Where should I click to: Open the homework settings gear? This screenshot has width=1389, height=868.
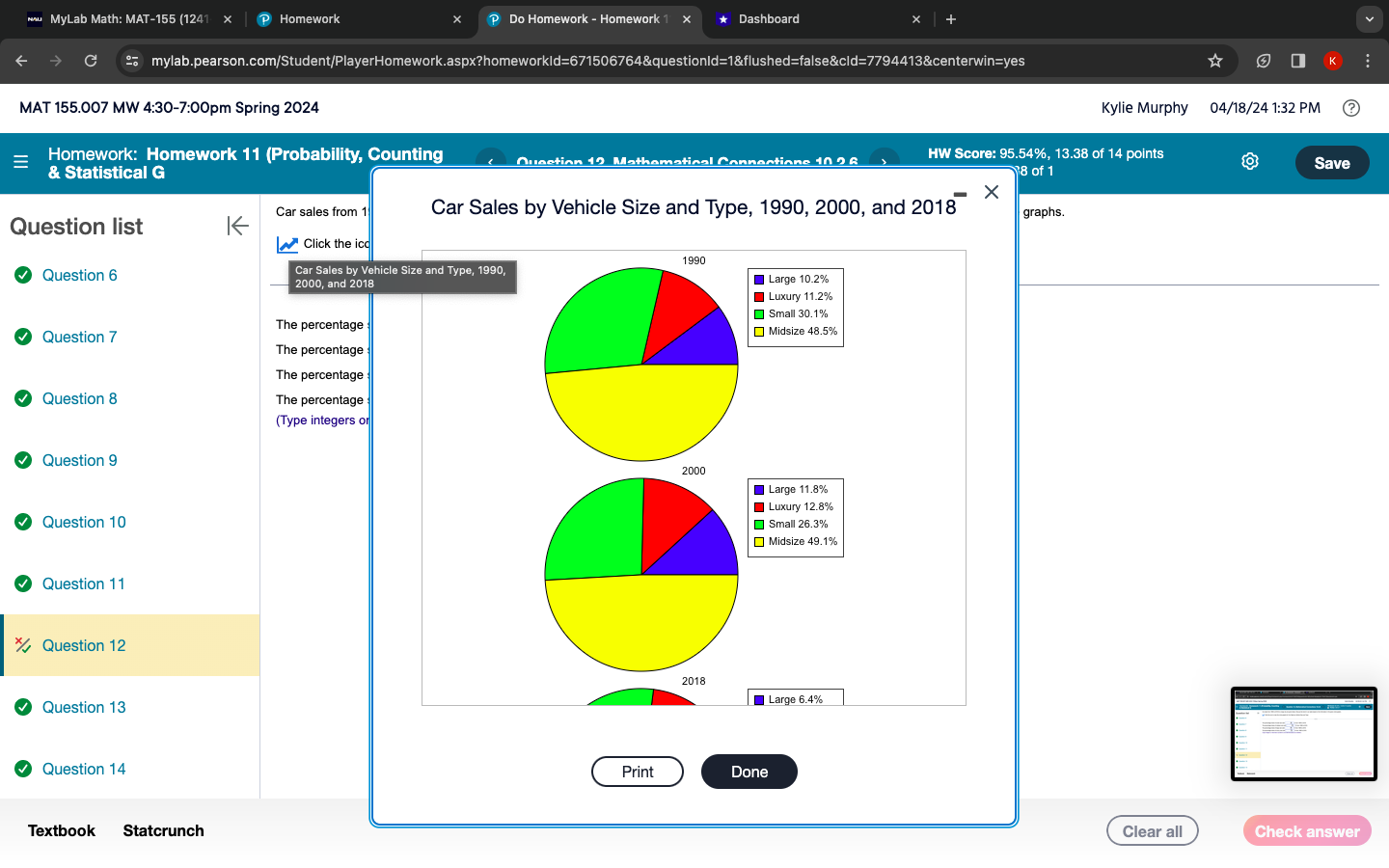1250,161
